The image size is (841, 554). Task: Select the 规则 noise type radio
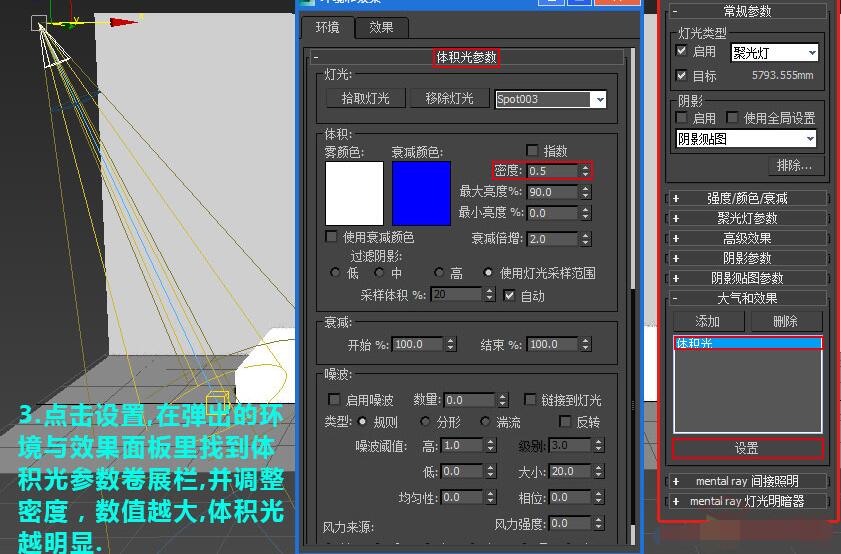pyautogui.click(x=362, y=422)
